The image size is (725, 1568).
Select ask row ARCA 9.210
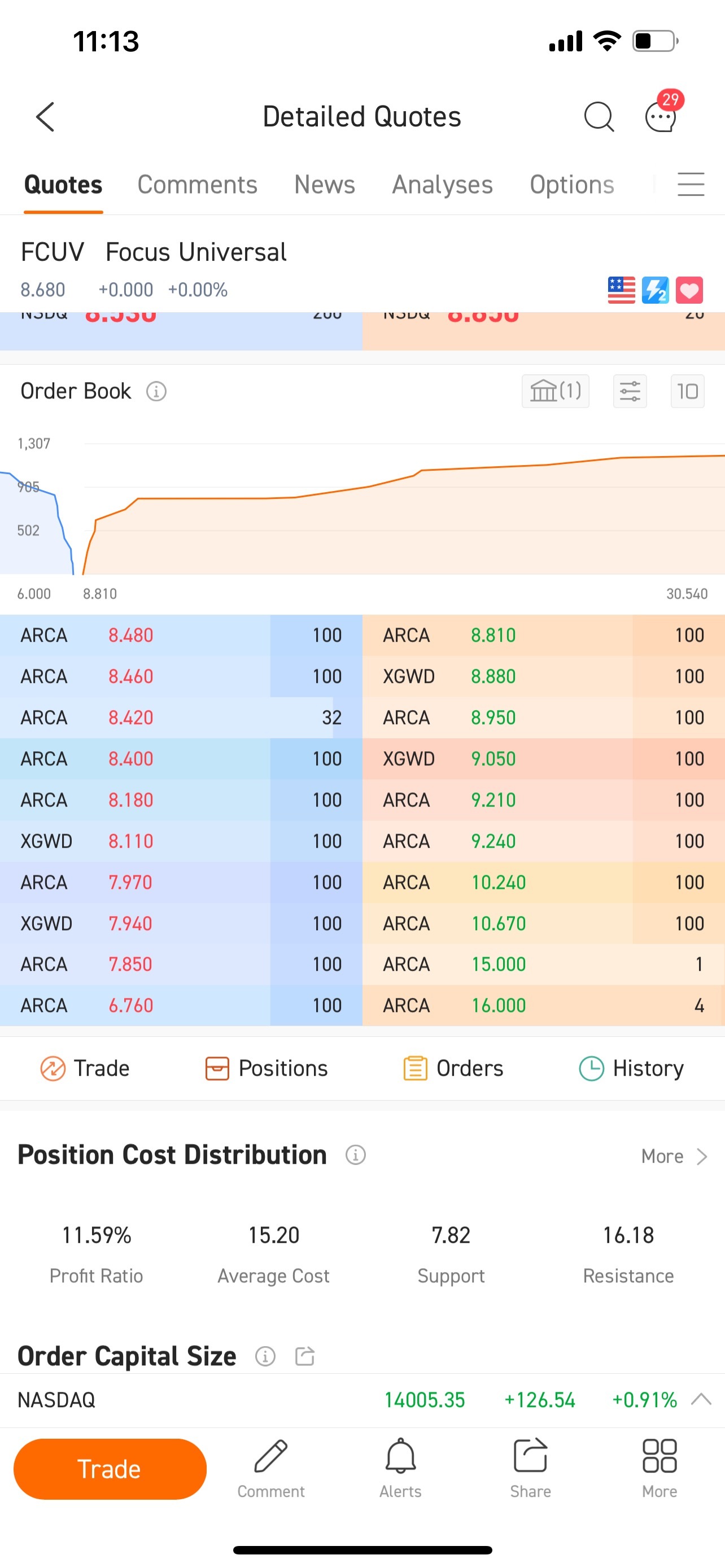pyautogui.click(x=544, y=800)
